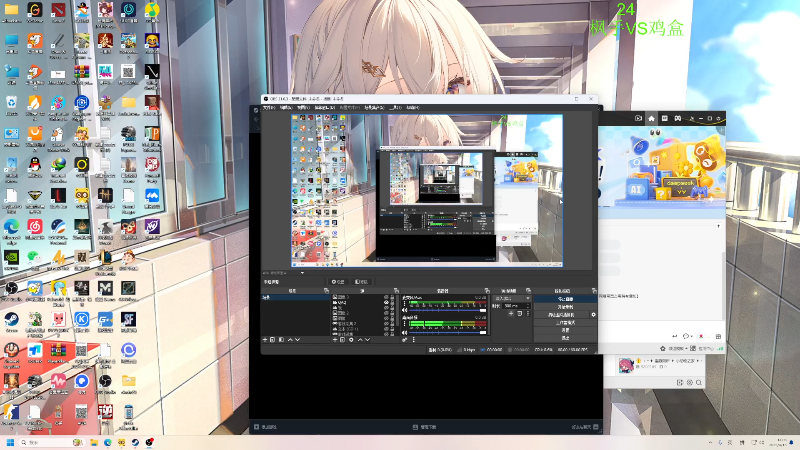Open the QQ penguin desktop icon
This screenshot has height=450, width=800.
pos(35,165)
